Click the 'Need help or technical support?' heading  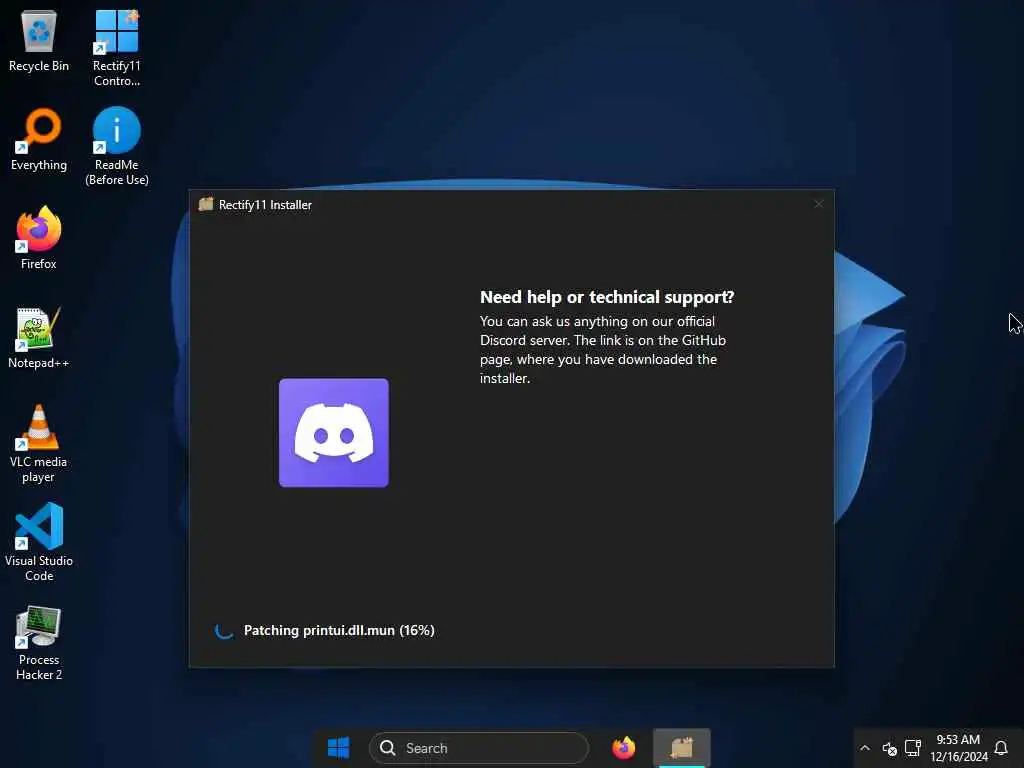click(607, 297)
